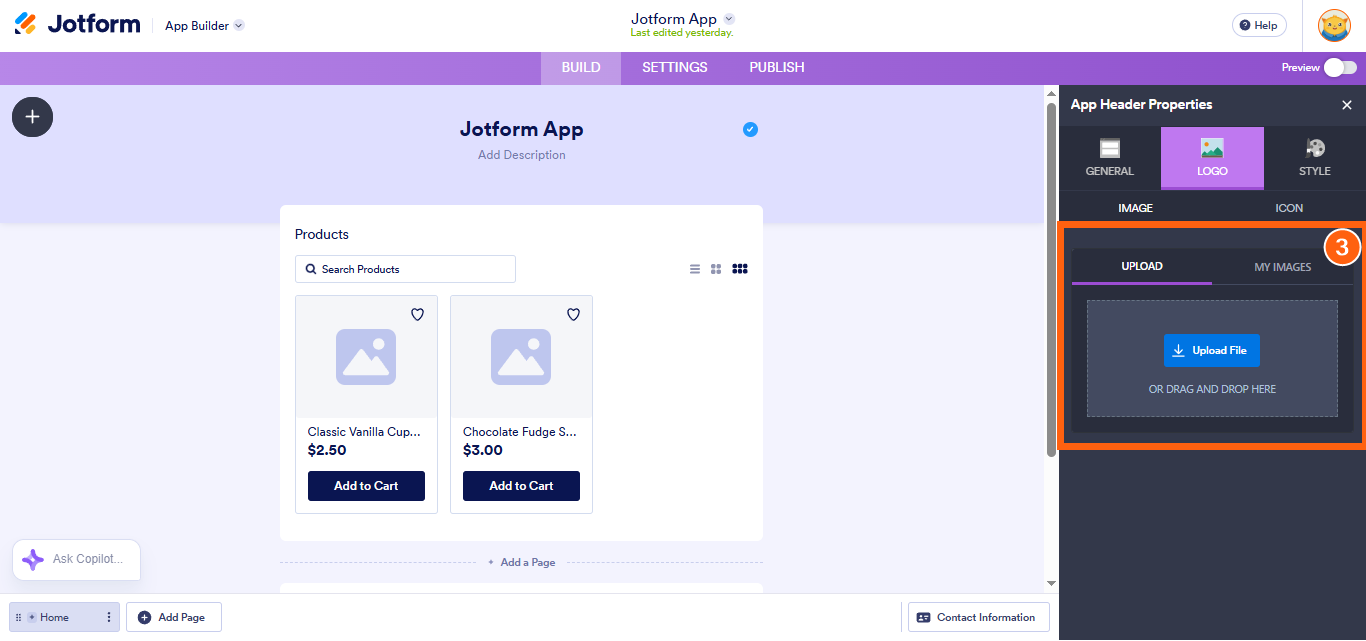This screenshot has width=1366, height=641.
Task: Click the blue verified badge beside the app title
Action: [x=750, y=129]
